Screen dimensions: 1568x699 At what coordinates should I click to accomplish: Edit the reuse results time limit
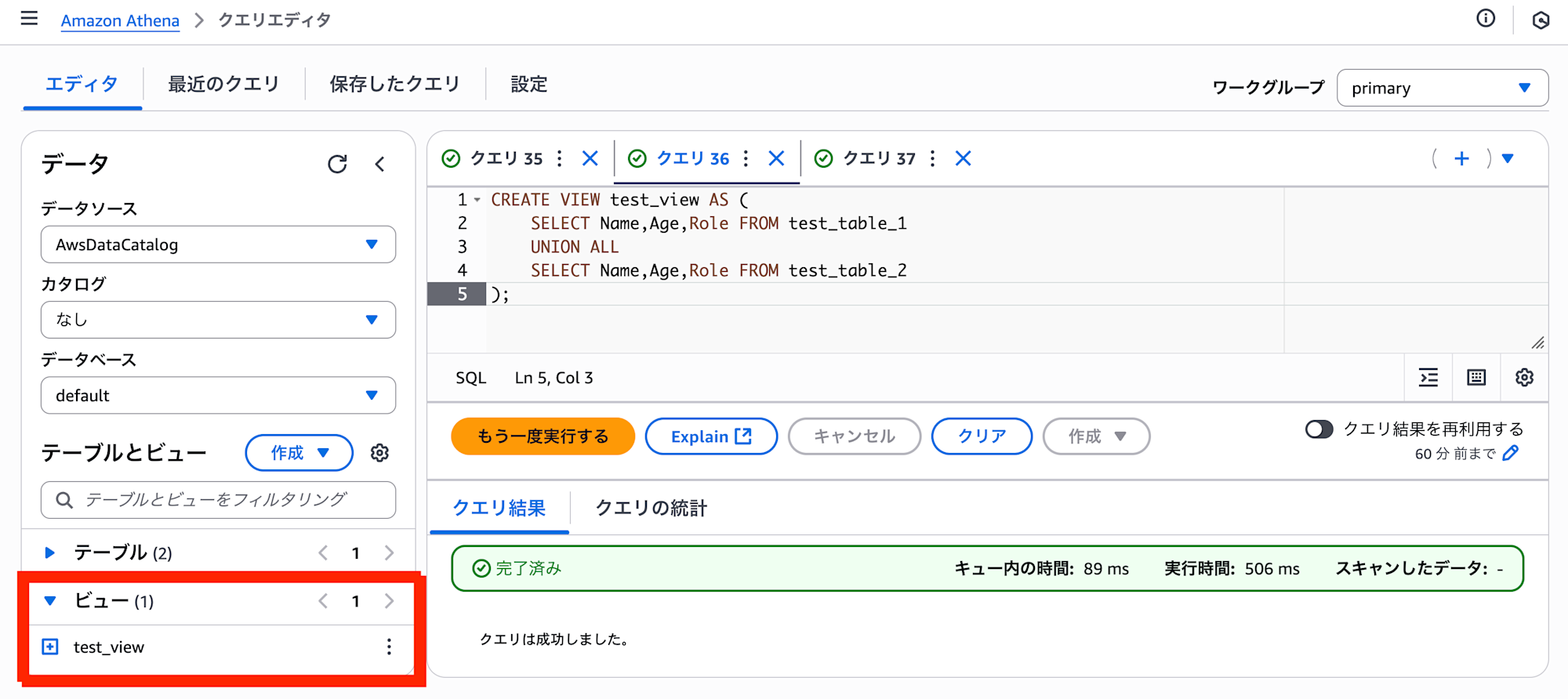[x=1511, y=453]
